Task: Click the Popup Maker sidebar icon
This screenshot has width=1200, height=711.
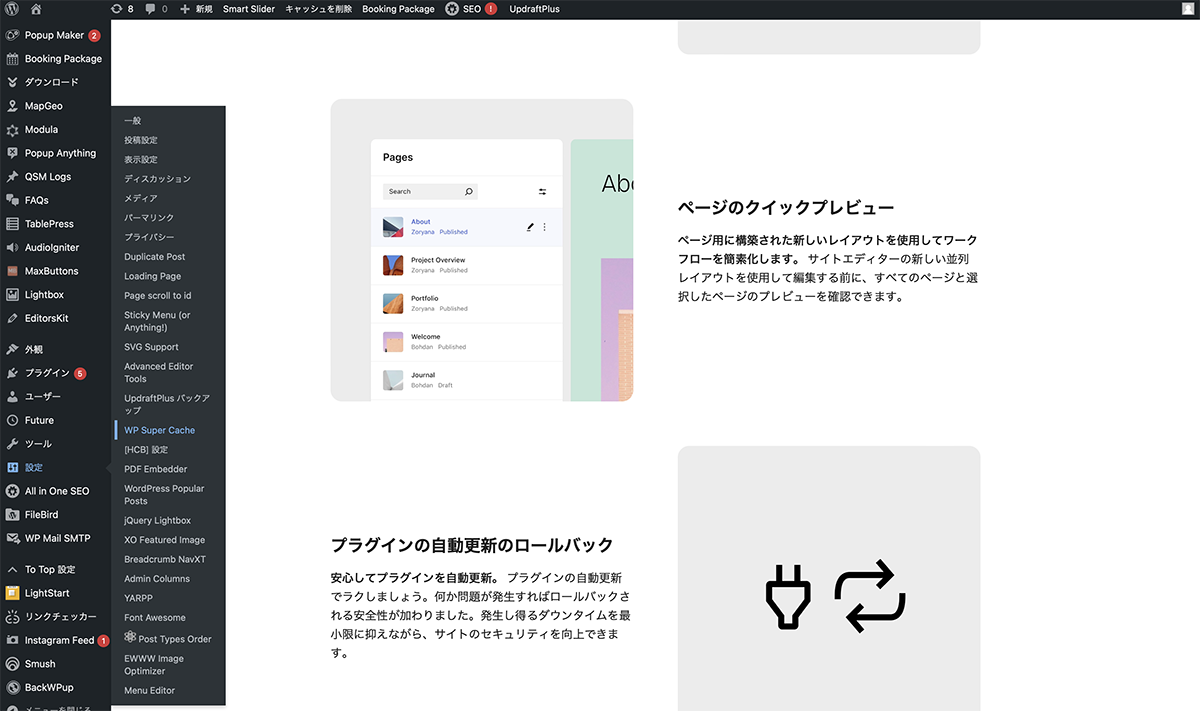Action: (12, 35)
